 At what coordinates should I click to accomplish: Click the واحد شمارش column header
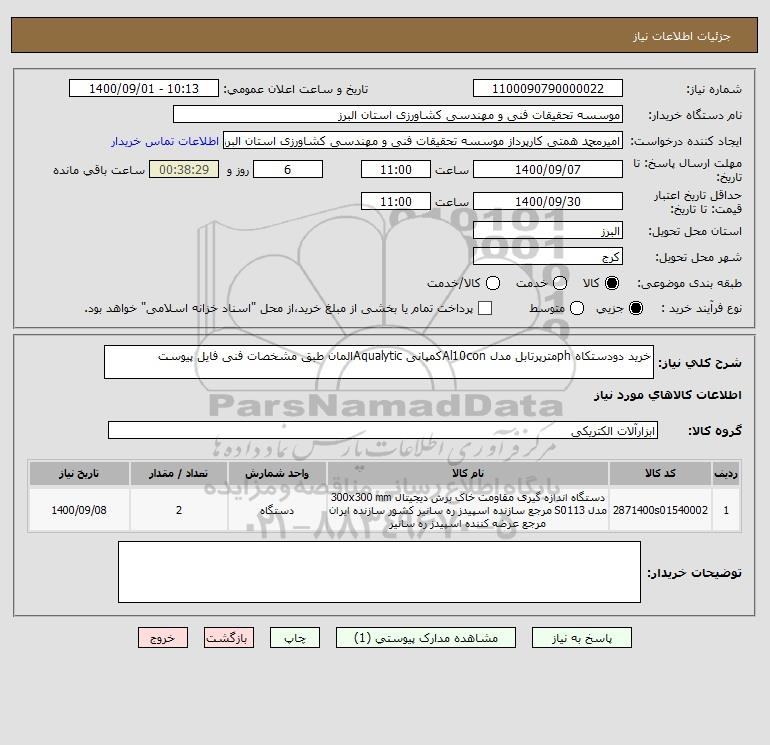pyautogui.click(x=277, y=473)
